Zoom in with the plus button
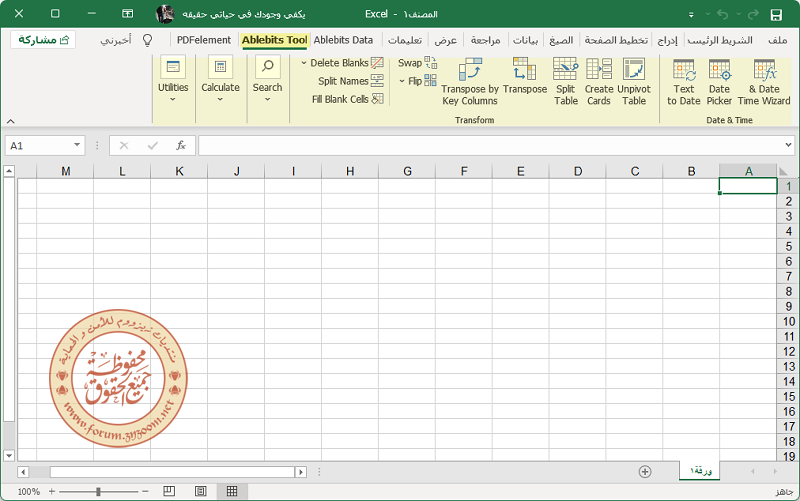 point(52,491)
